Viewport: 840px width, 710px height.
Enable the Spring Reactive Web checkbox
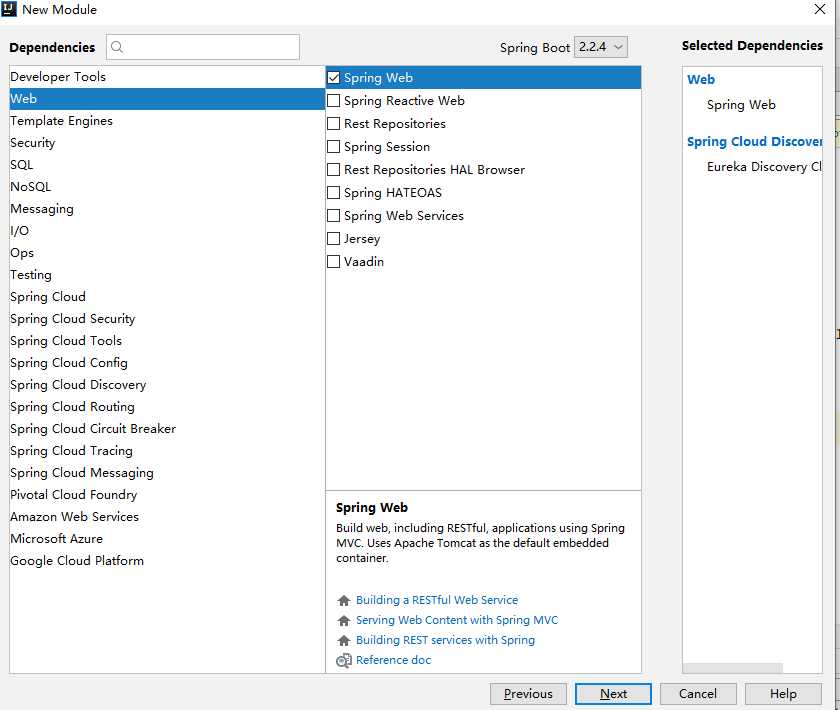tap(333, 101)
